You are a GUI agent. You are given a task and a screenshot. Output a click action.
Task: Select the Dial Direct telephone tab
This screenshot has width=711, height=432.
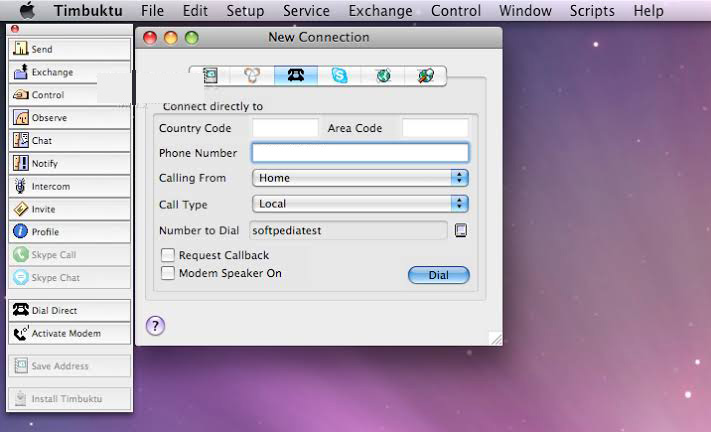[296, 75]
